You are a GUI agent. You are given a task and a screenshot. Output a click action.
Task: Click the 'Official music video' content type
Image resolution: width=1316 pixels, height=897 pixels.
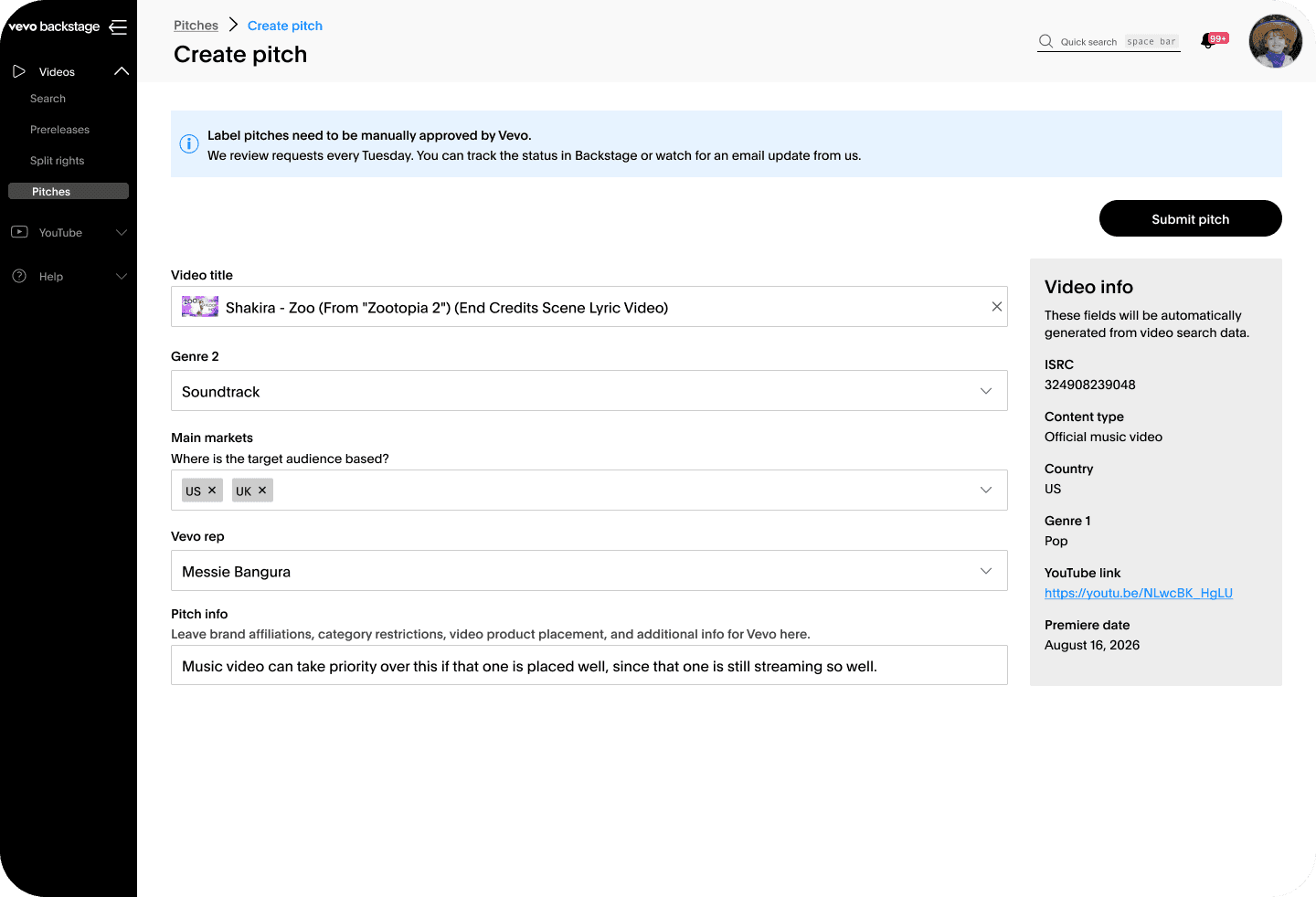pyautogui.click(x=1103, y=437)
